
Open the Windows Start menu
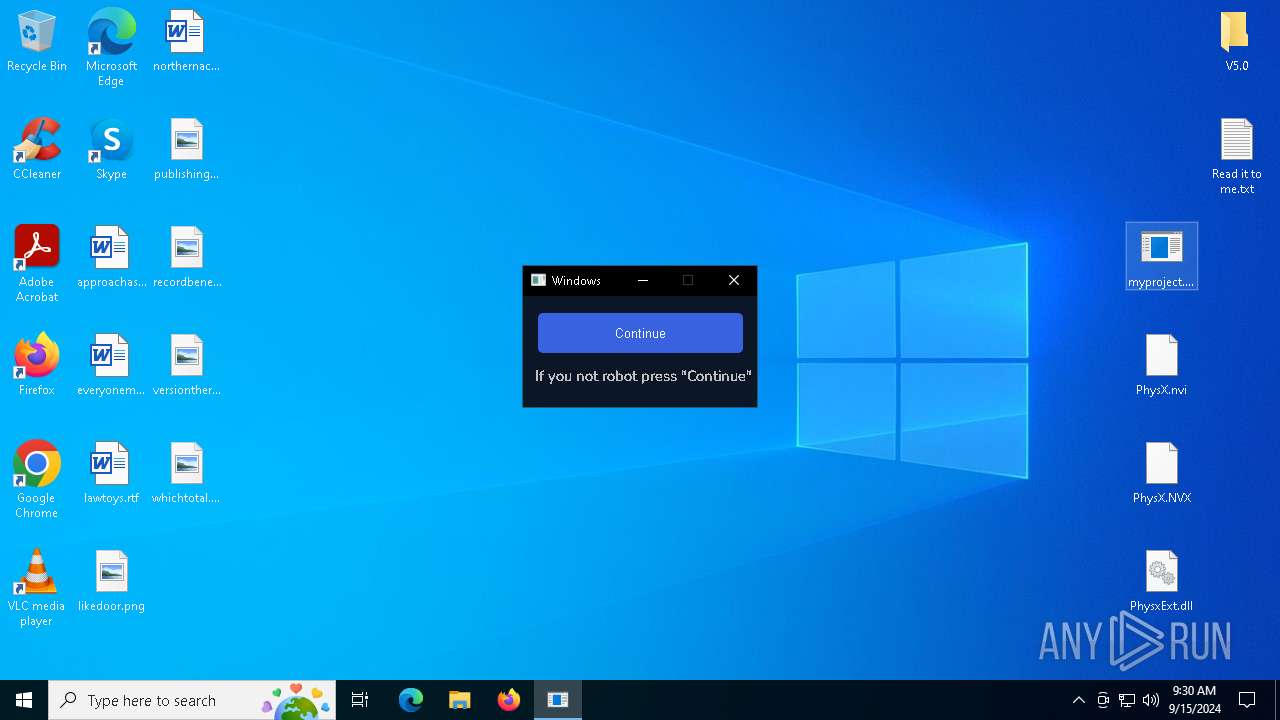24,700
